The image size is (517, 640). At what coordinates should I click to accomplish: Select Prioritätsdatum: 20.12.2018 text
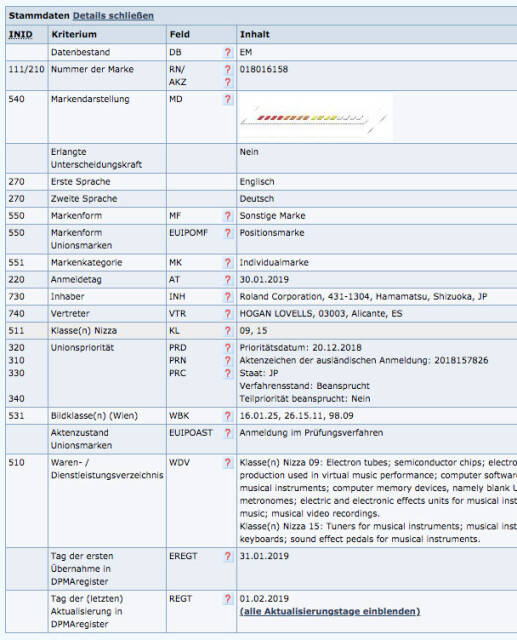300,348
